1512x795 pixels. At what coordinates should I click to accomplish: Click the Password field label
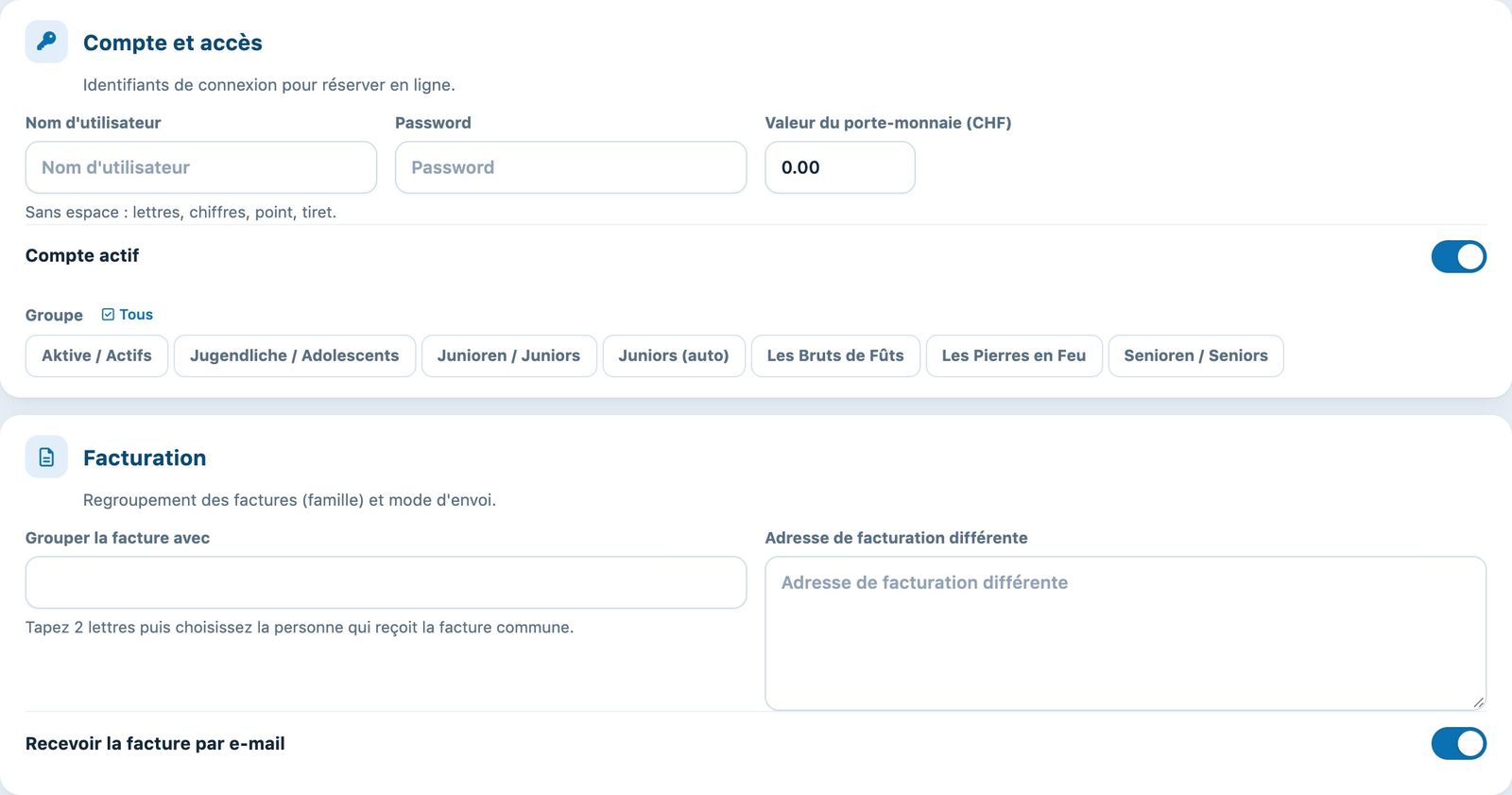[x=433, y=123]
